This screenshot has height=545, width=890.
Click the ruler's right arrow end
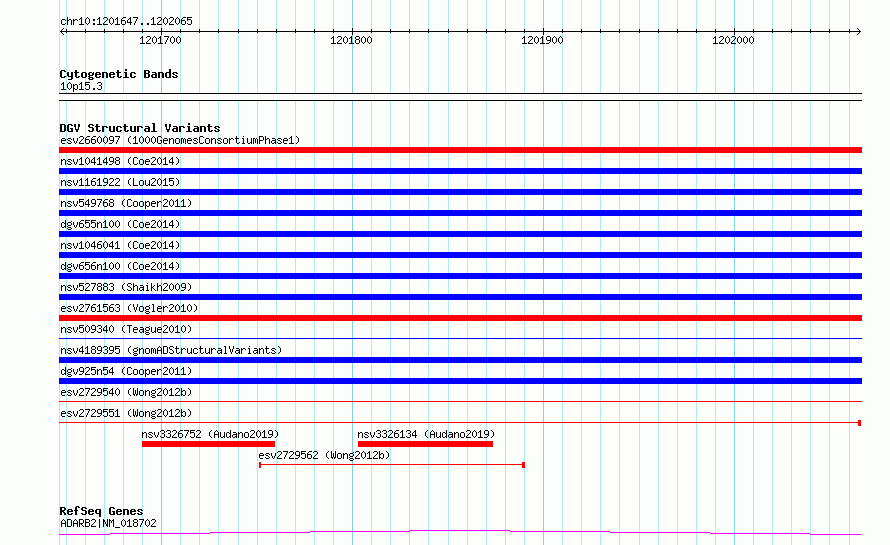tap(858, 31)
